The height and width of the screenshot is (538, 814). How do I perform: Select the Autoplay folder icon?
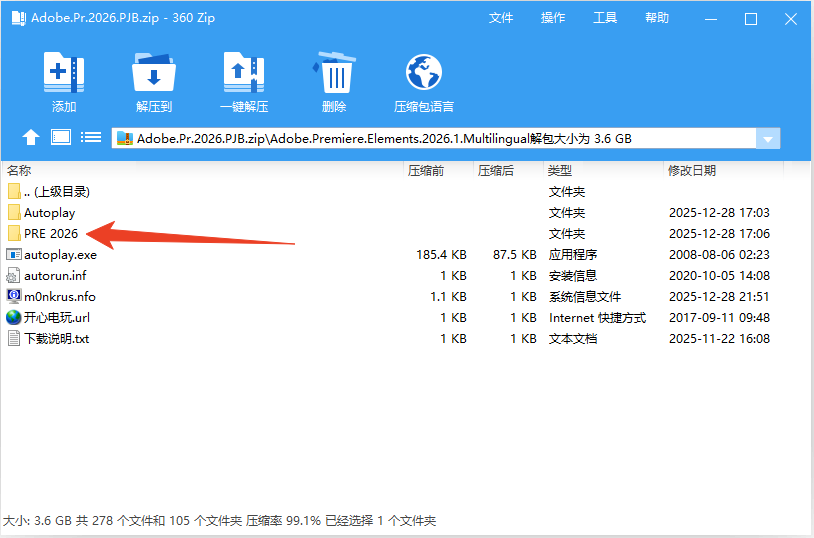click(x=14, y=213)
